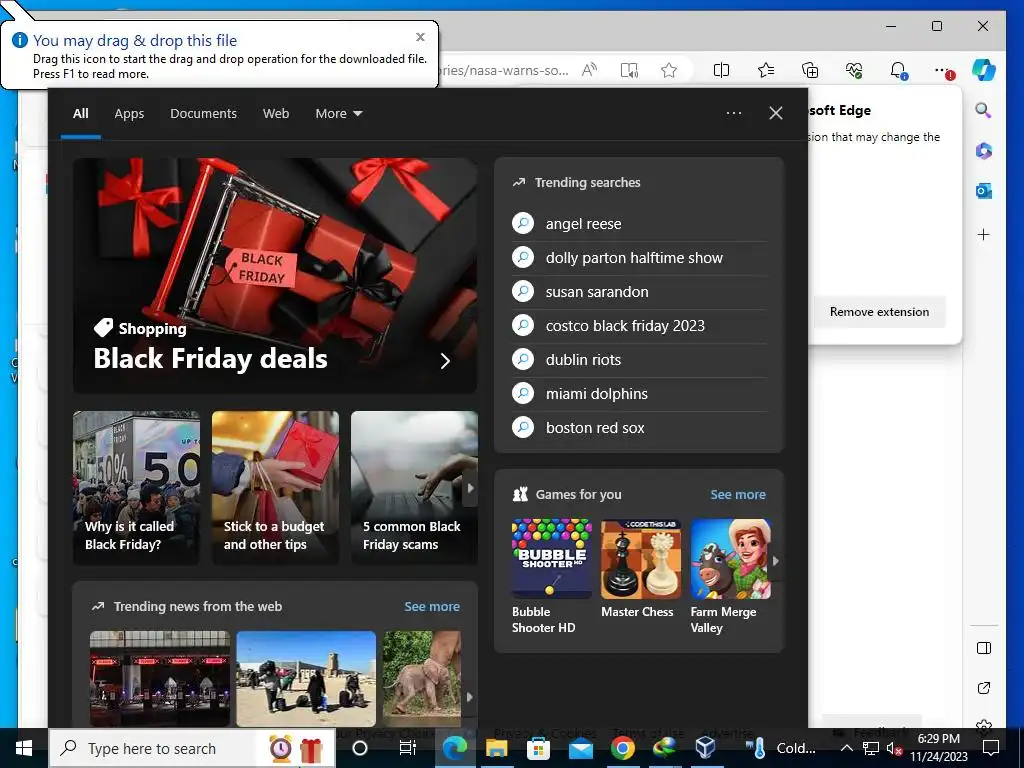Toggle Edge split screen icon
Screen dimensions: 1024x768
click(721, 70)
